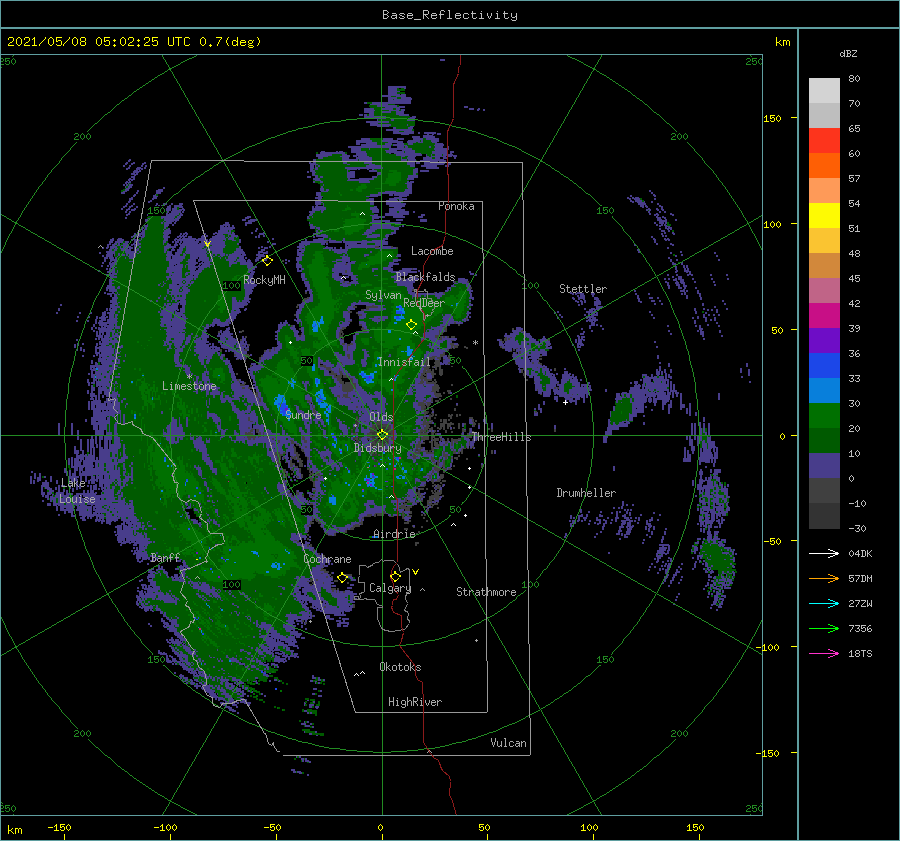Click the orange 57DM arrow in legend

point(824,579)
